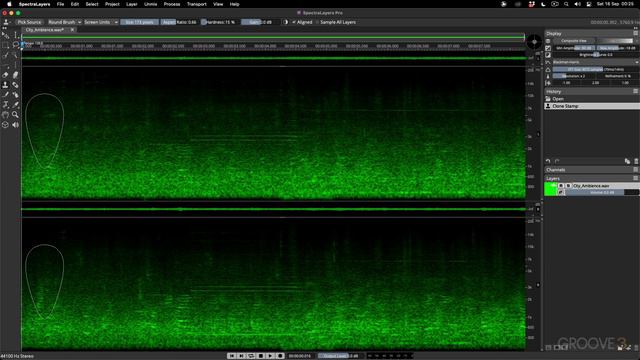Screen dimensions: 640x360
Task: Click the Stop transport button
Action: tap(260, 356)
